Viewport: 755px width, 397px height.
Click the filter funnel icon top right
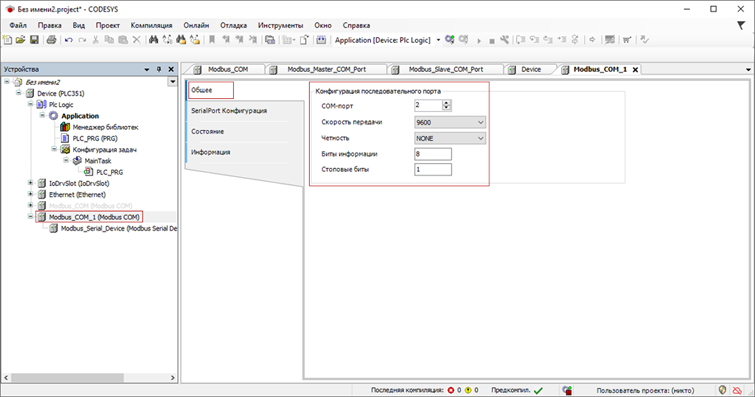(x=741, y=25)
